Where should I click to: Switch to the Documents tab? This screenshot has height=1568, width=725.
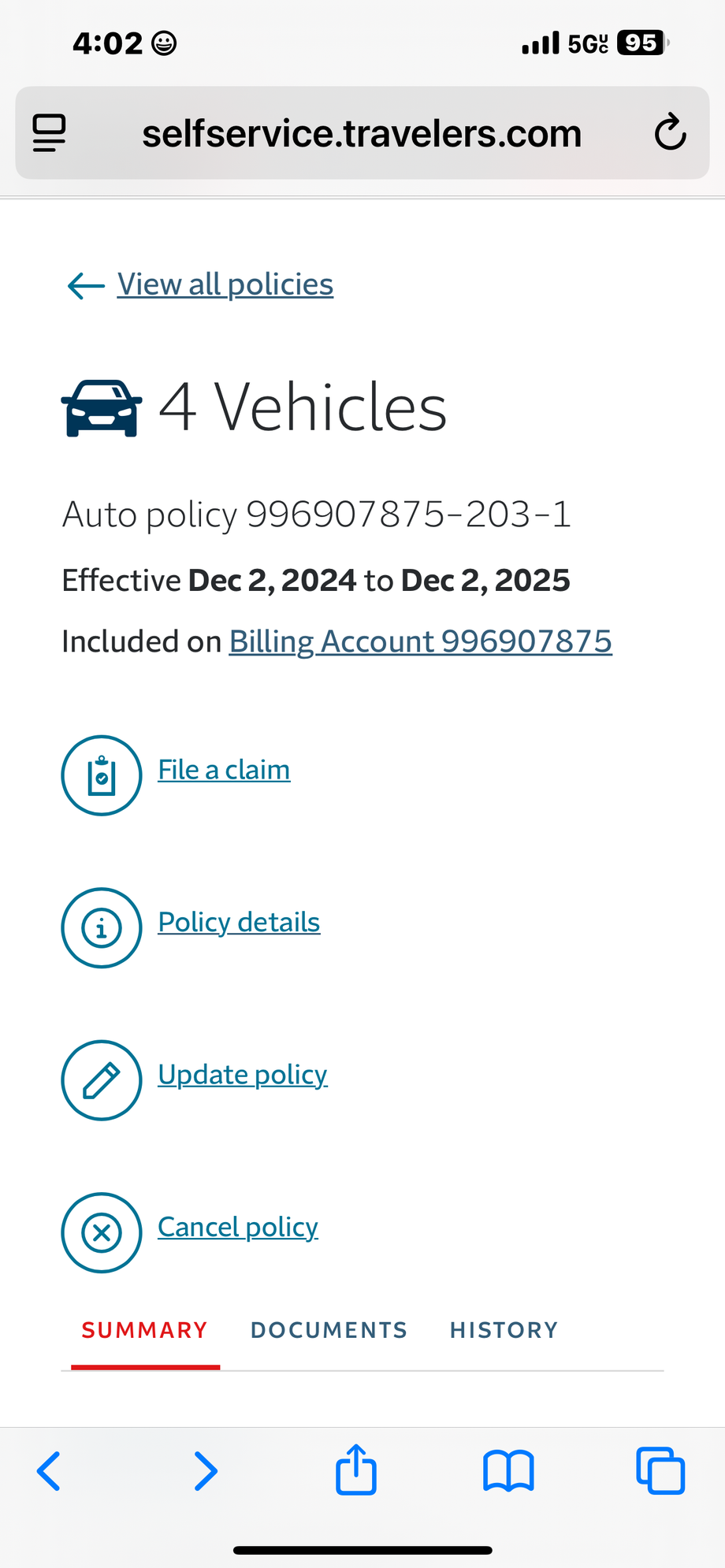(329, 1330)
